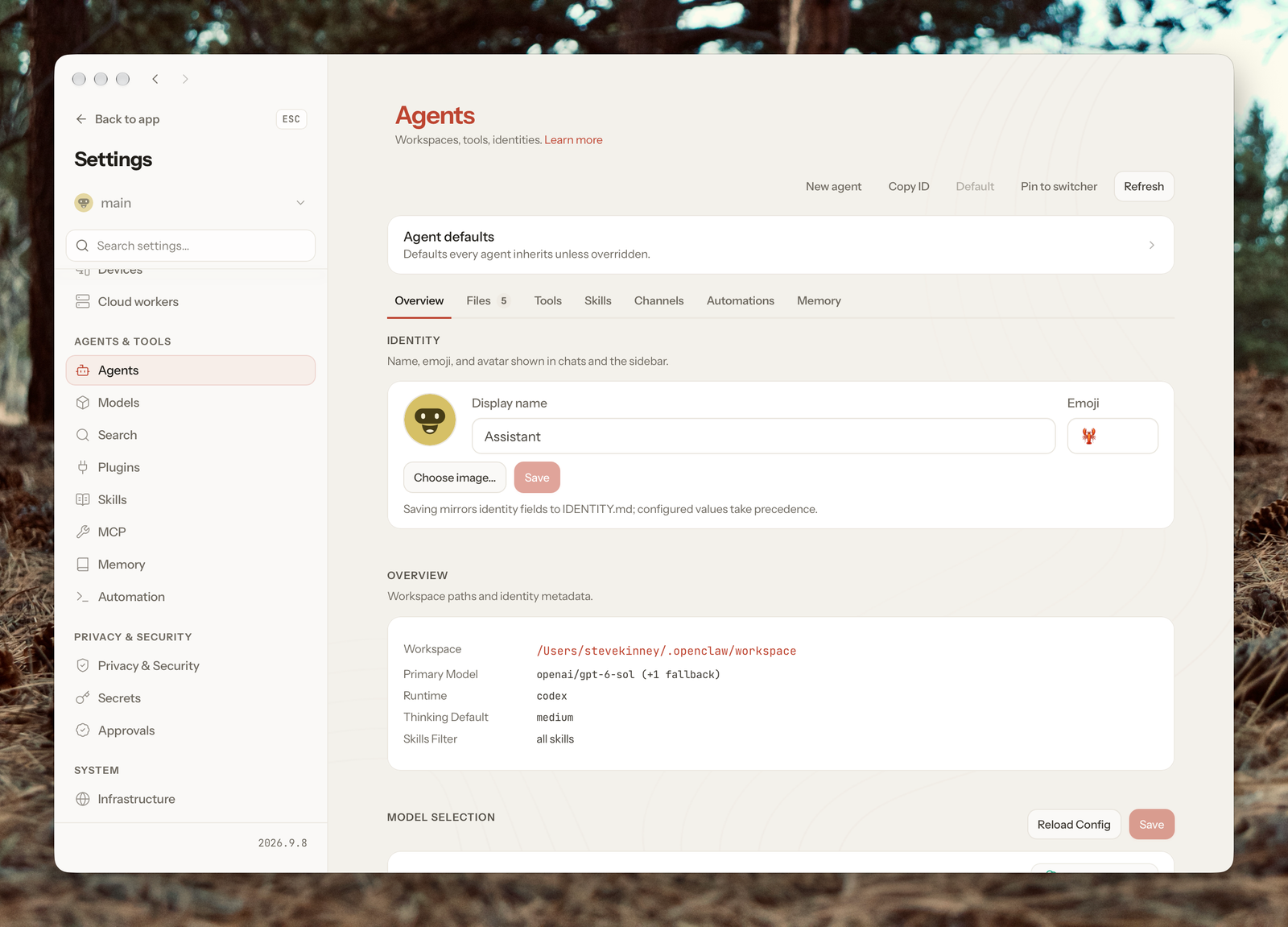Click the Save button in Model Selection
The height and width of the screenshot is (927, 1288).
pyautogui.click(x=1152, y=825)
